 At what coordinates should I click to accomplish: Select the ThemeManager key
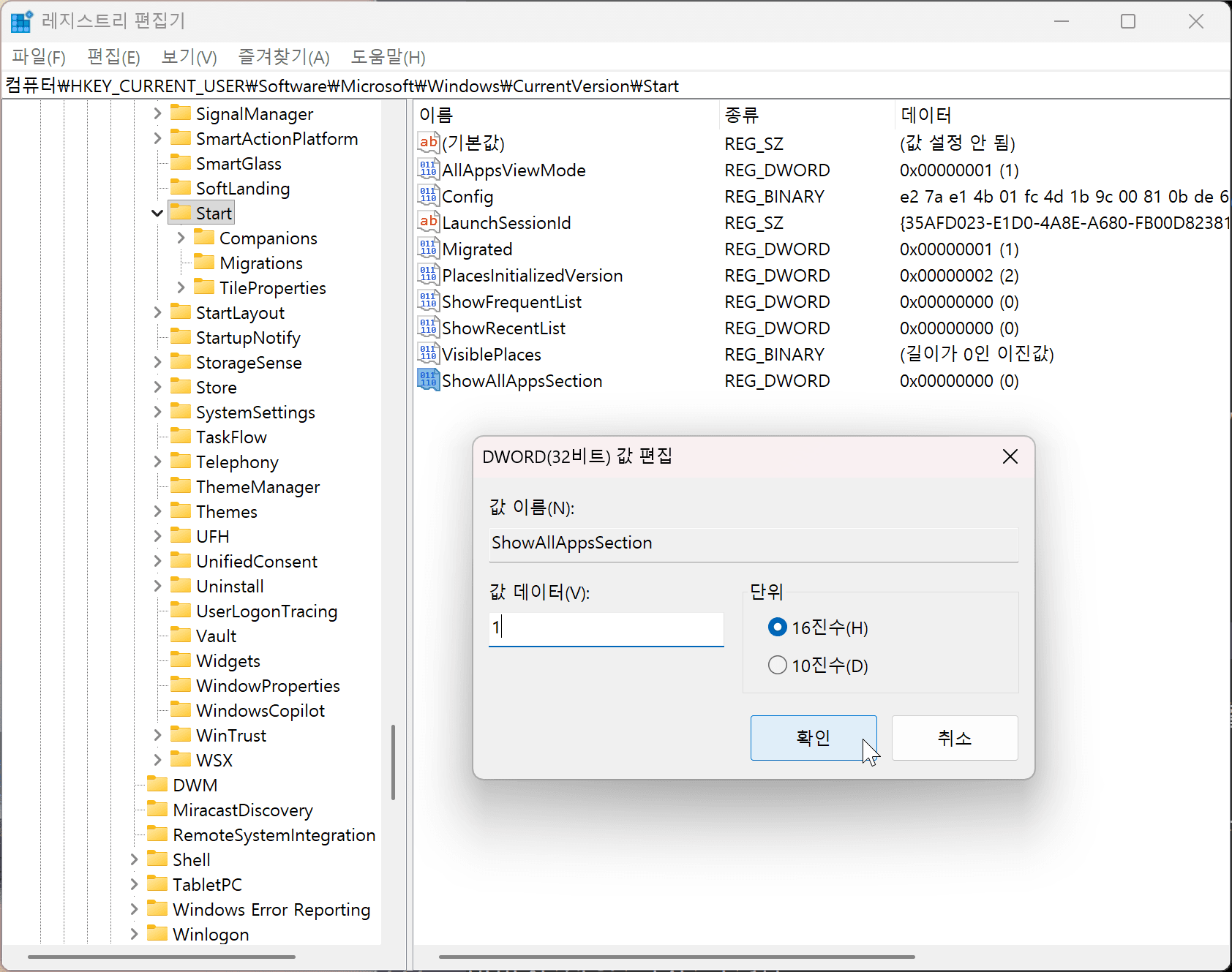(258, 487)
